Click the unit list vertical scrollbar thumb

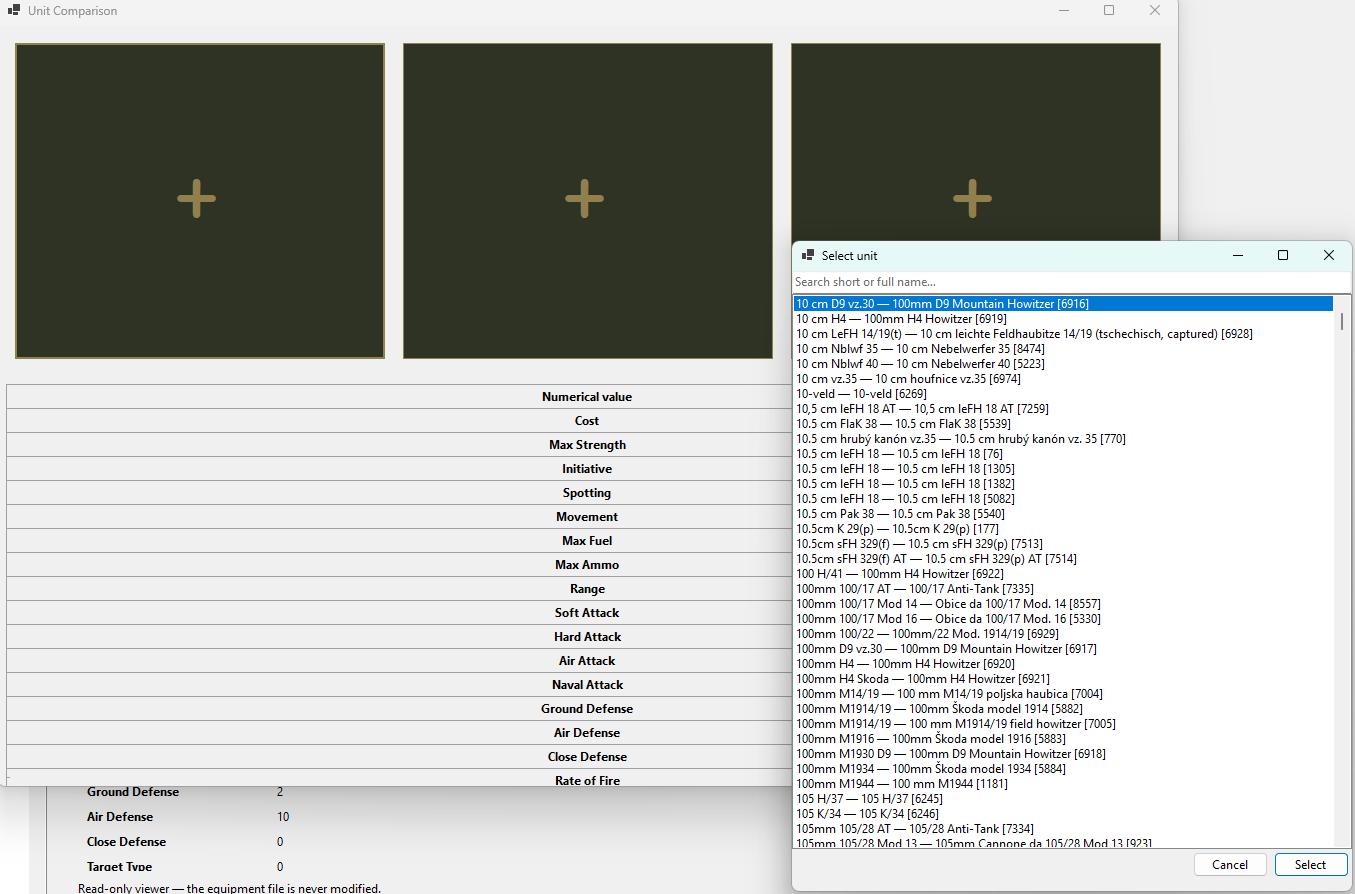pyautogui.click(x=1341, y=321)
